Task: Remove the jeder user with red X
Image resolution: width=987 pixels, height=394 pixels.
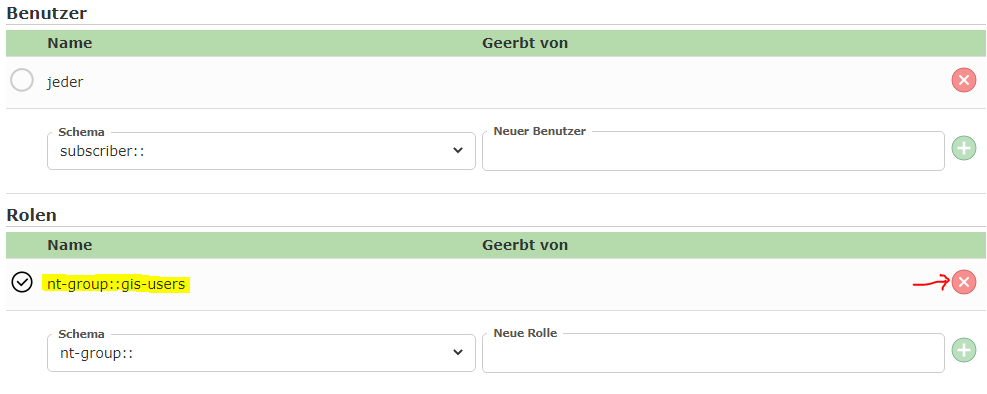Action: pos(963,81)
